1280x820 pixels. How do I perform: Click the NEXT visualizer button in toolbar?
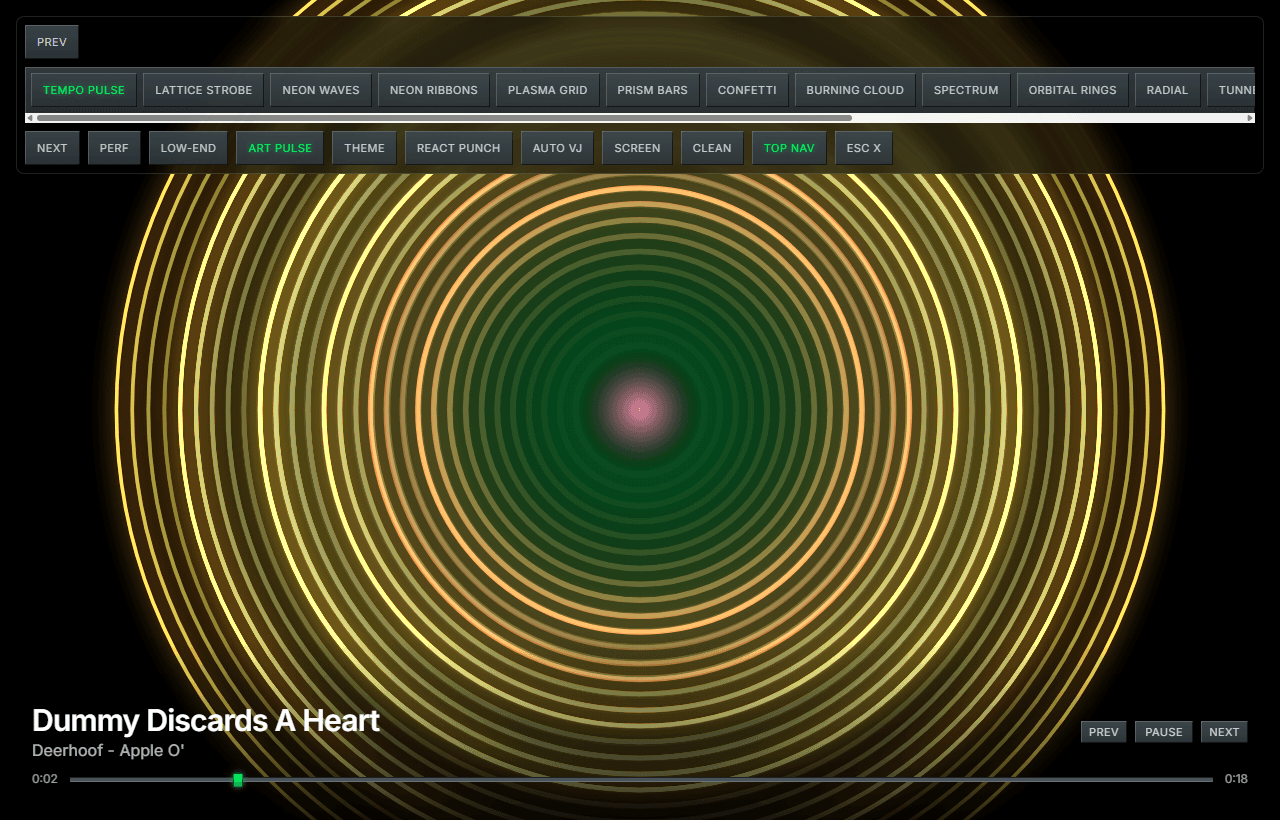52,148
